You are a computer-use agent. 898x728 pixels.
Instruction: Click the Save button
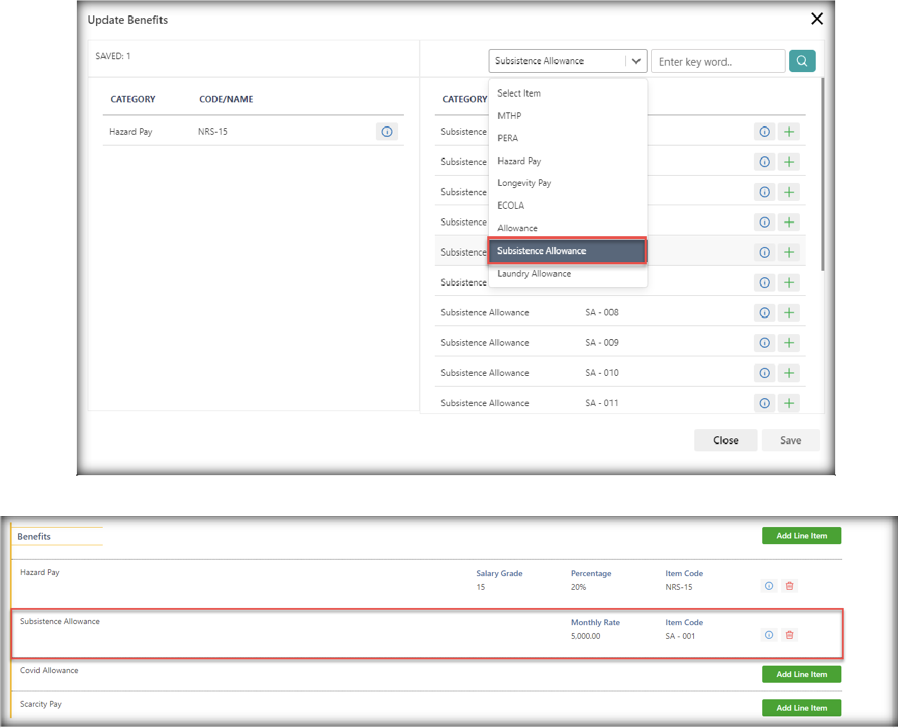[x=790, y=440]
